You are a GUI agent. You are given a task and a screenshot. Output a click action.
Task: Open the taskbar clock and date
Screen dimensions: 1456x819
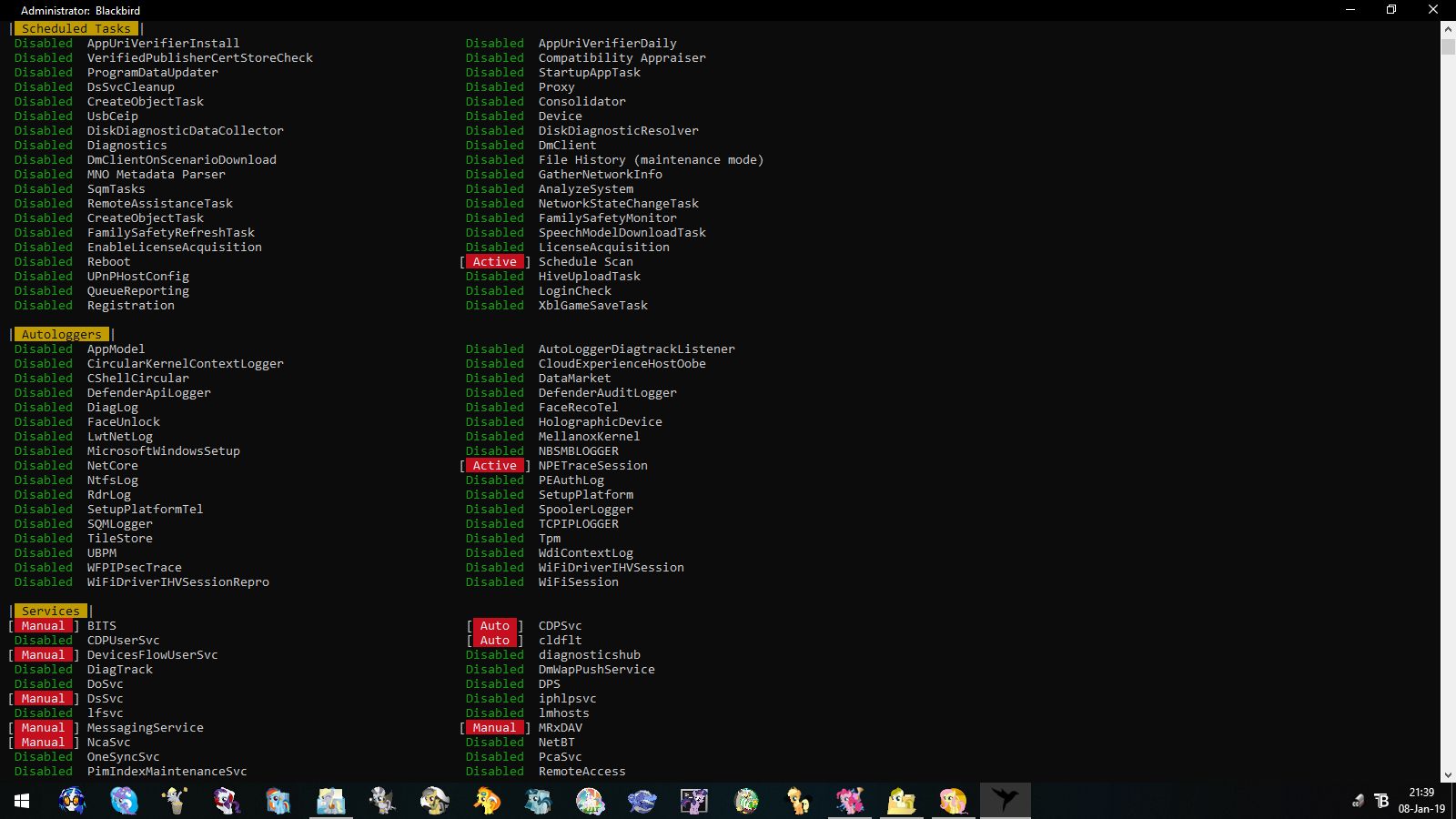point(1421,801)
